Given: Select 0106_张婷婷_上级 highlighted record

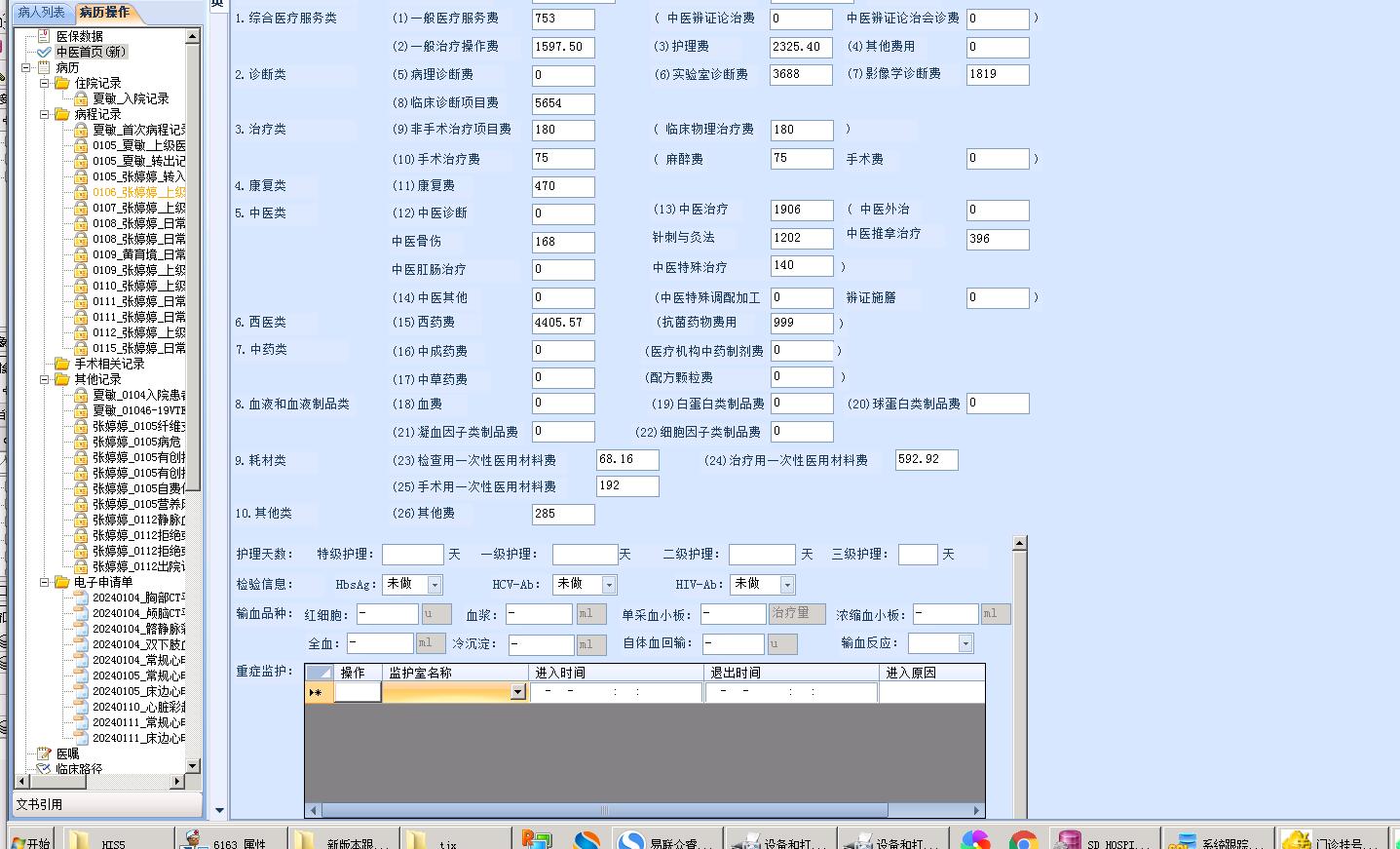Looking at the screenshot, I should coord(138,192).
